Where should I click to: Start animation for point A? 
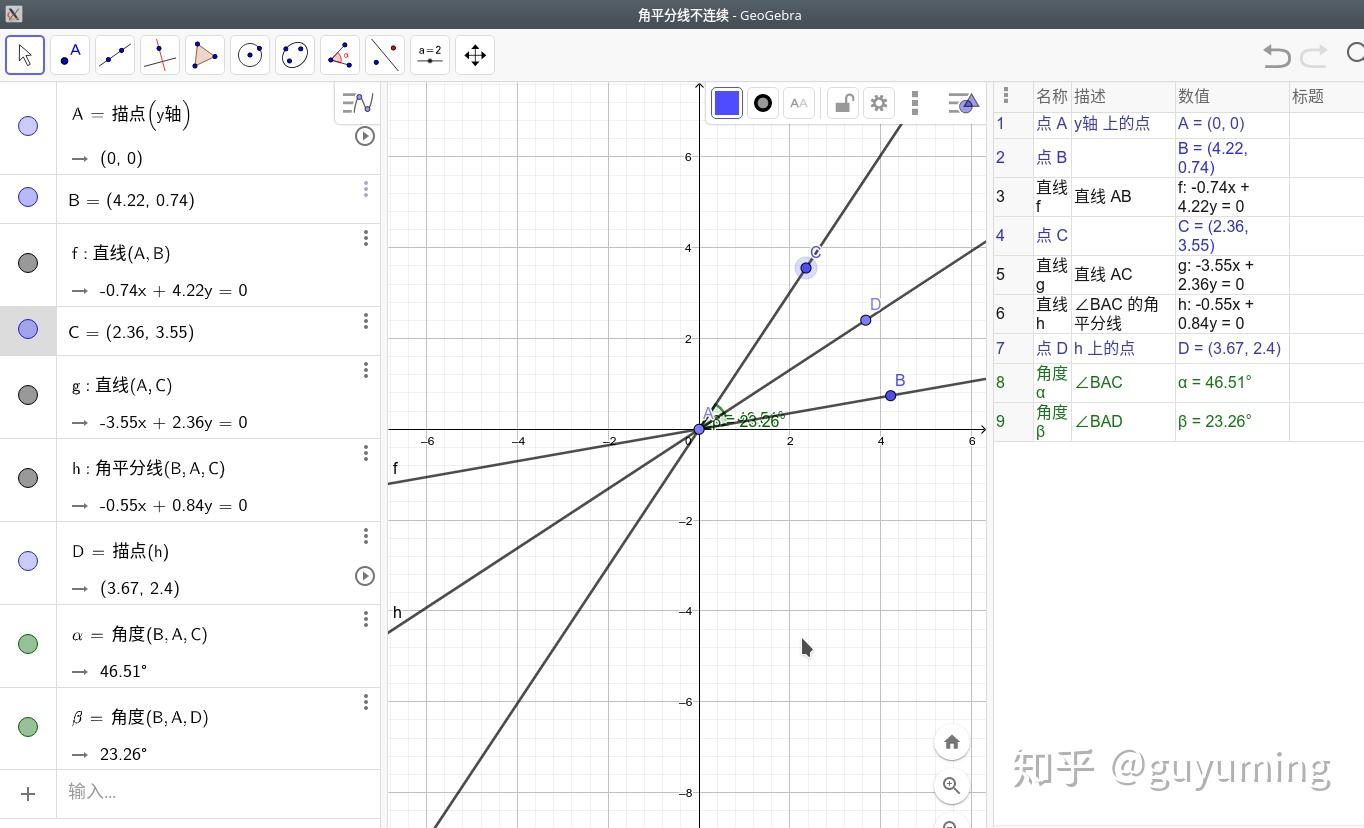[365, 136]
